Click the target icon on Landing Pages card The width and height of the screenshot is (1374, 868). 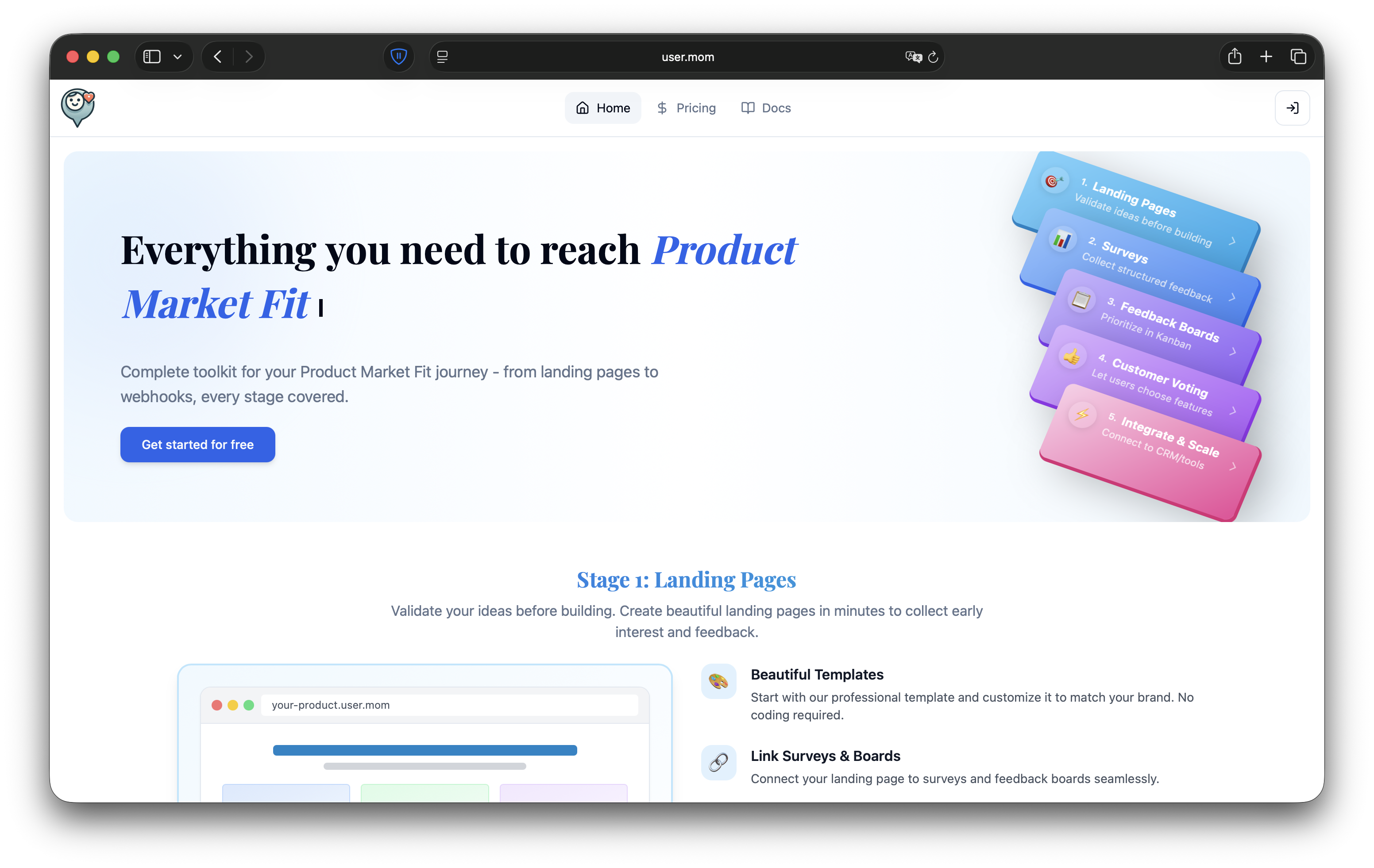(1054, 181)
